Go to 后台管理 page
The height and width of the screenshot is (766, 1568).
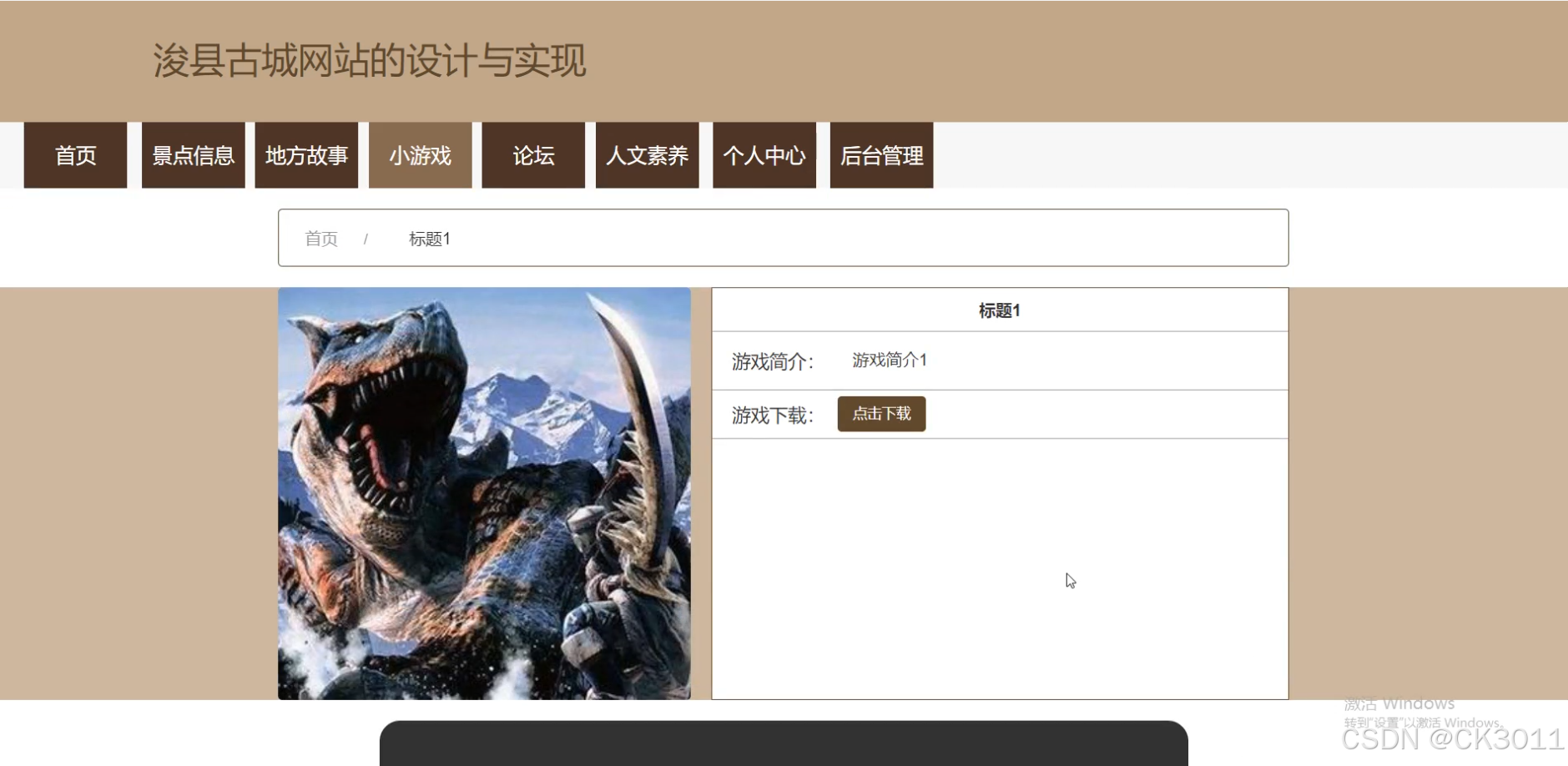click(x=881, y=155)
